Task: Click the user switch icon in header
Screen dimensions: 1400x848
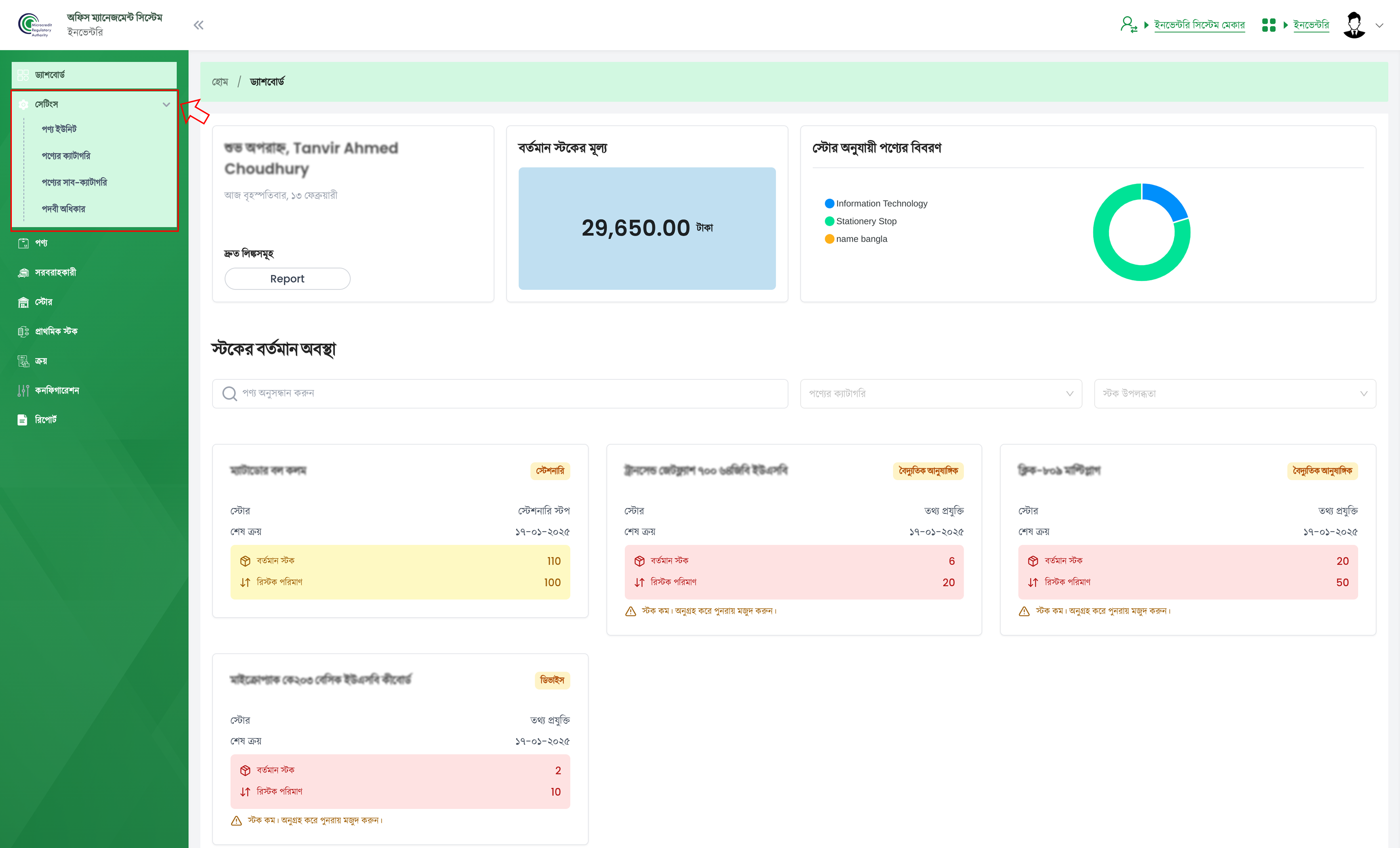Action: coord(1128,24)
